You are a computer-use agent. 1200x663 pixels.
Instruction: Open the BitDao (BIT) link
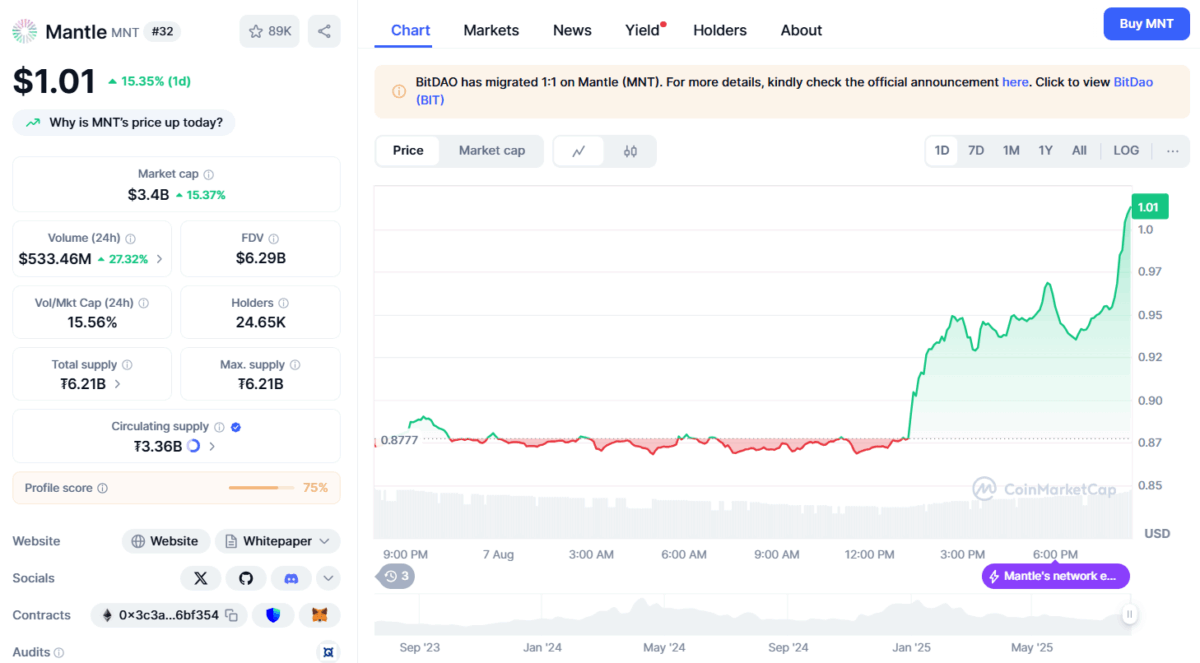pos(785,91)
